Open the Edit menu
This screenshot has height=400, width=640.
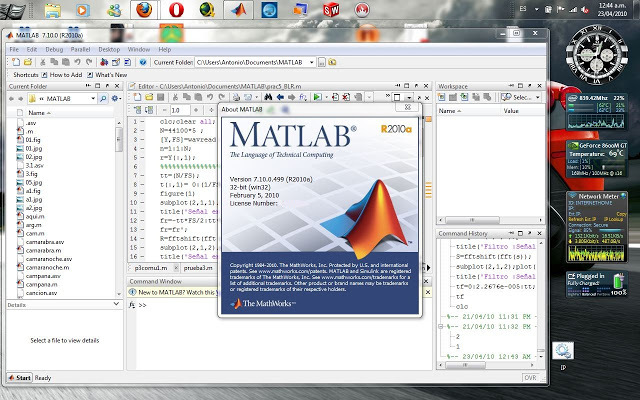31,49
